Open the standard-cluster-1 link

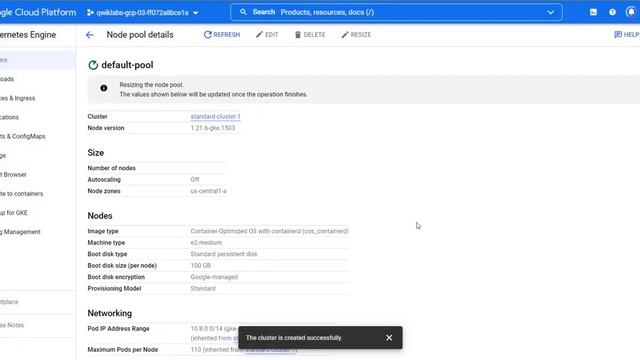pyautogui.click(x=216, y=116)
